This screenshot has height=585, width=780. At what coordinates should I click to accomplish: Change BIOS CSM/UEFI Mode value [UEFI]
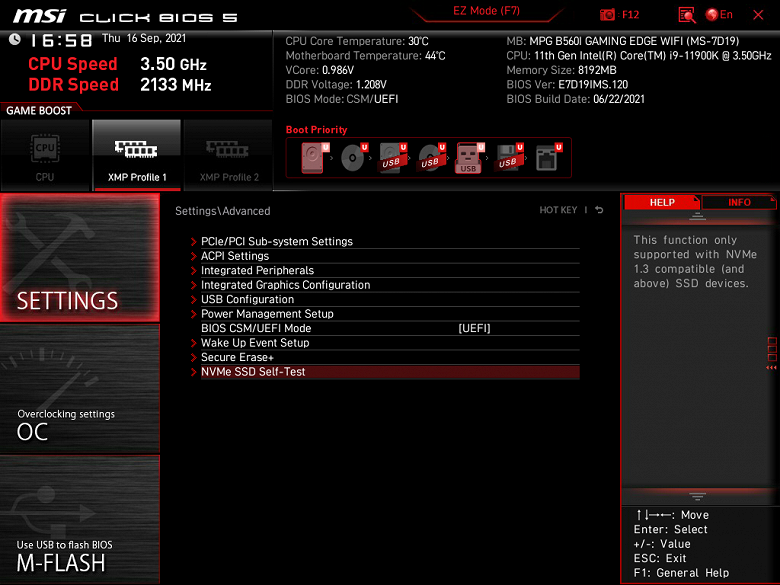tap(474, 328)
